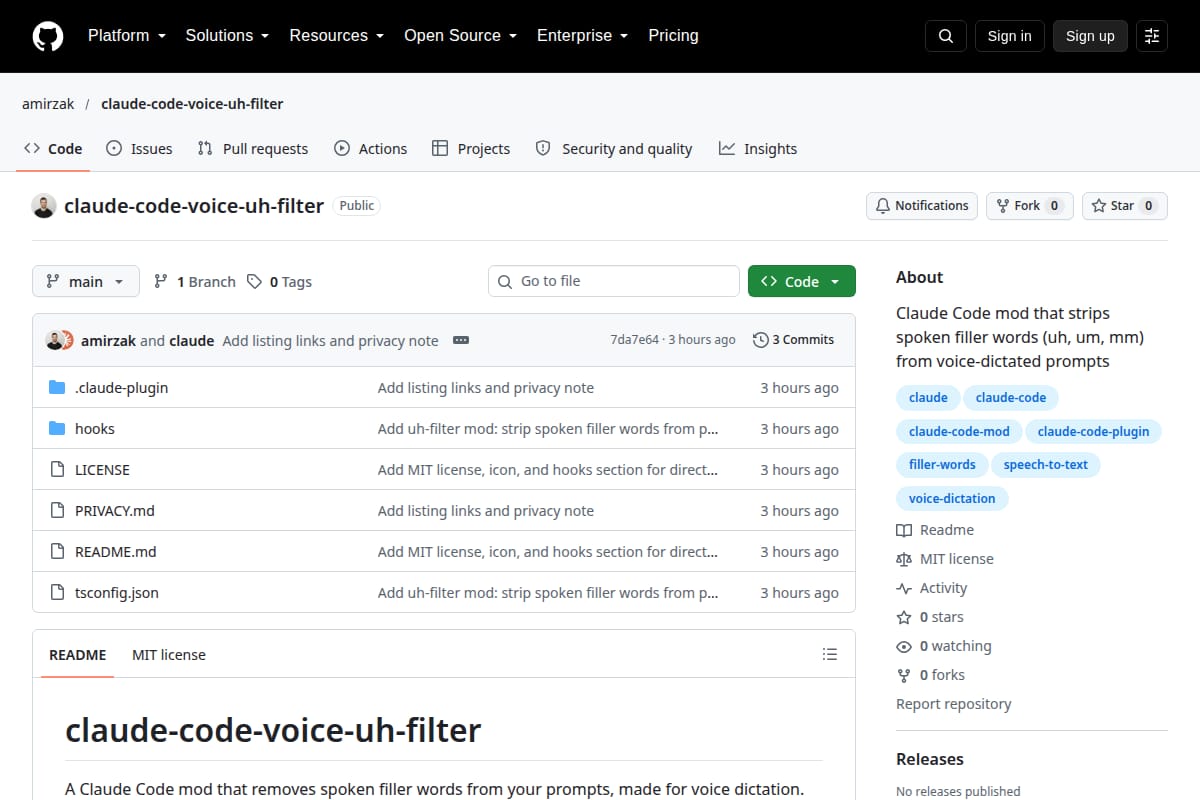Click the search magnifier button

tap(946, 36)
